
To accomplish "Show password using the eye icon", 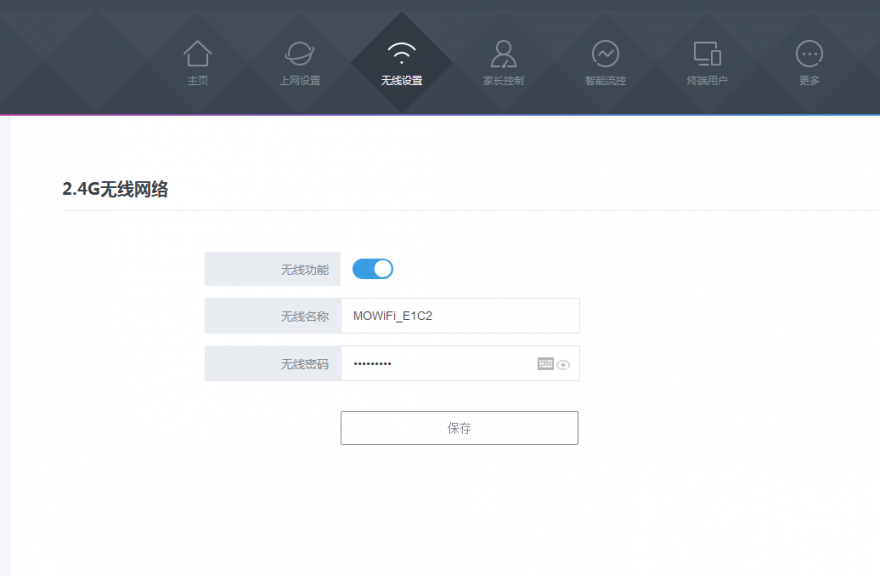I will (563, 365).
